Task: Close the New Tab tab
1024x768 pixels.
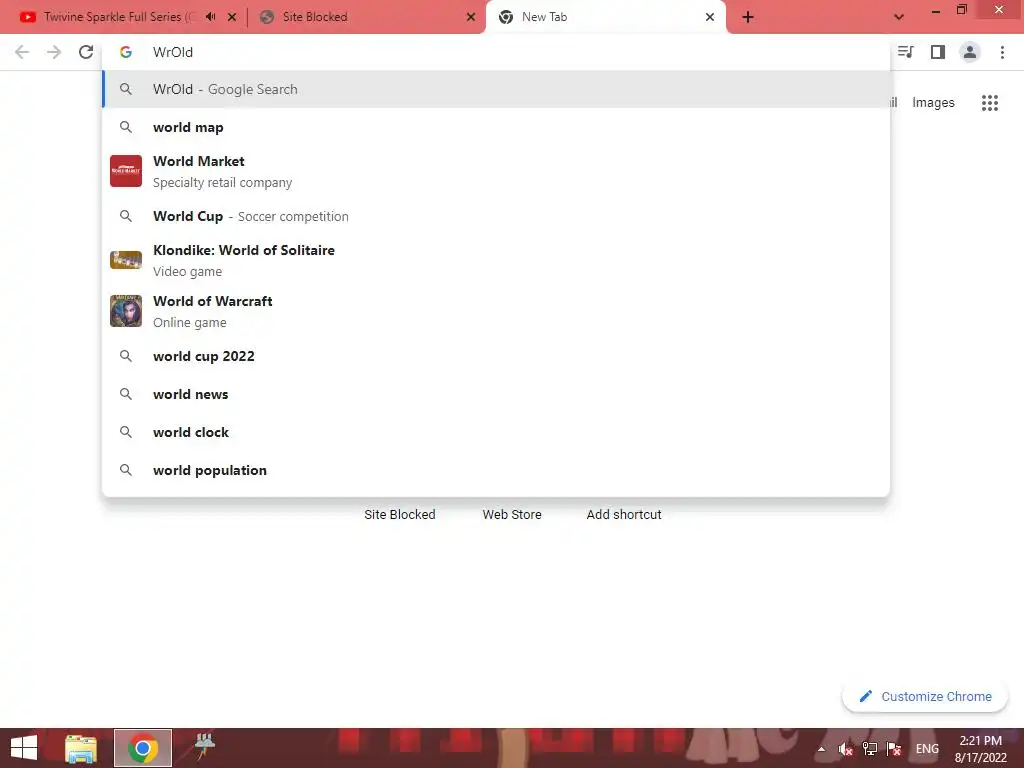Action: pyautogui.click(x=710, y=17)
